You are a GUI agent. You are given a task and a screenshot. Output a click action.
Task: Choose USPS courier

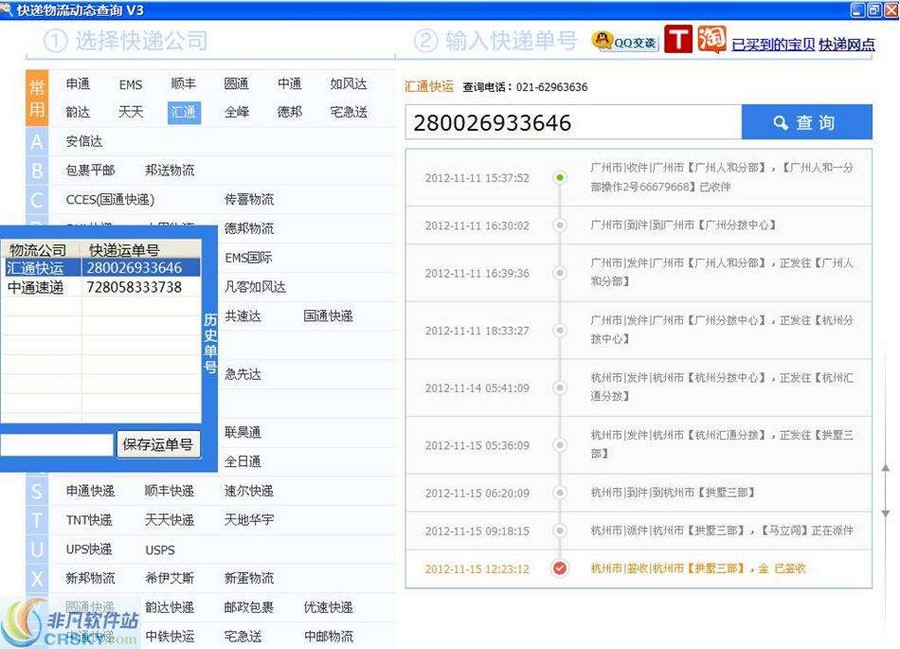pos(160,550)
